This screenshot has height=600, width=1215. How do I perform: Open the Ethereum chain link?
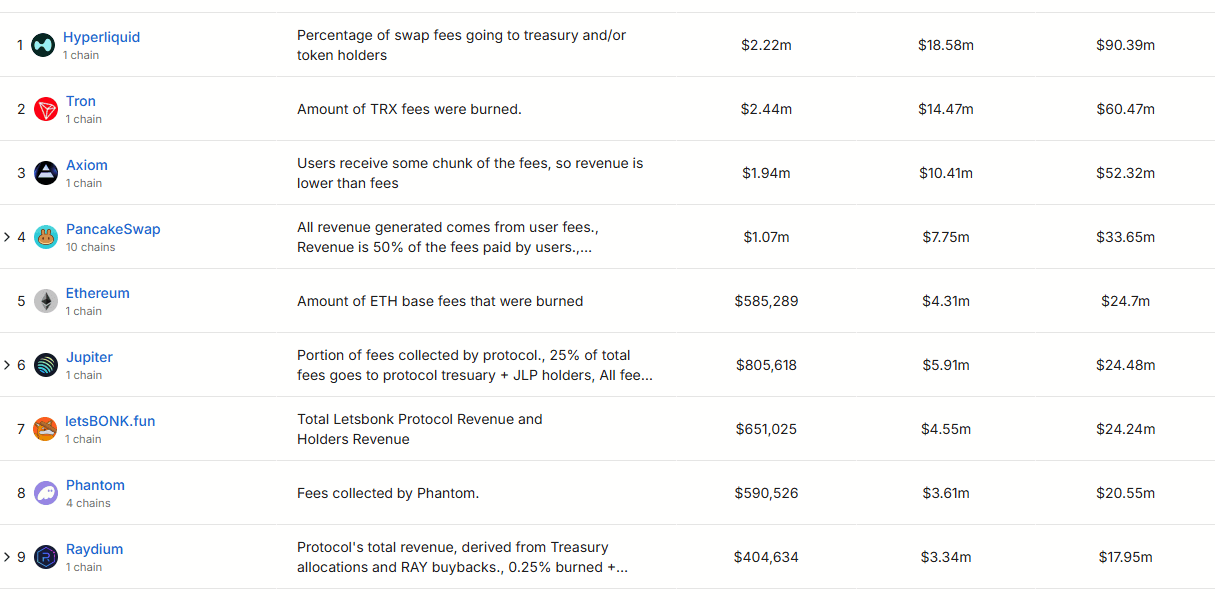pyautogui.click(x=98, y=293)
